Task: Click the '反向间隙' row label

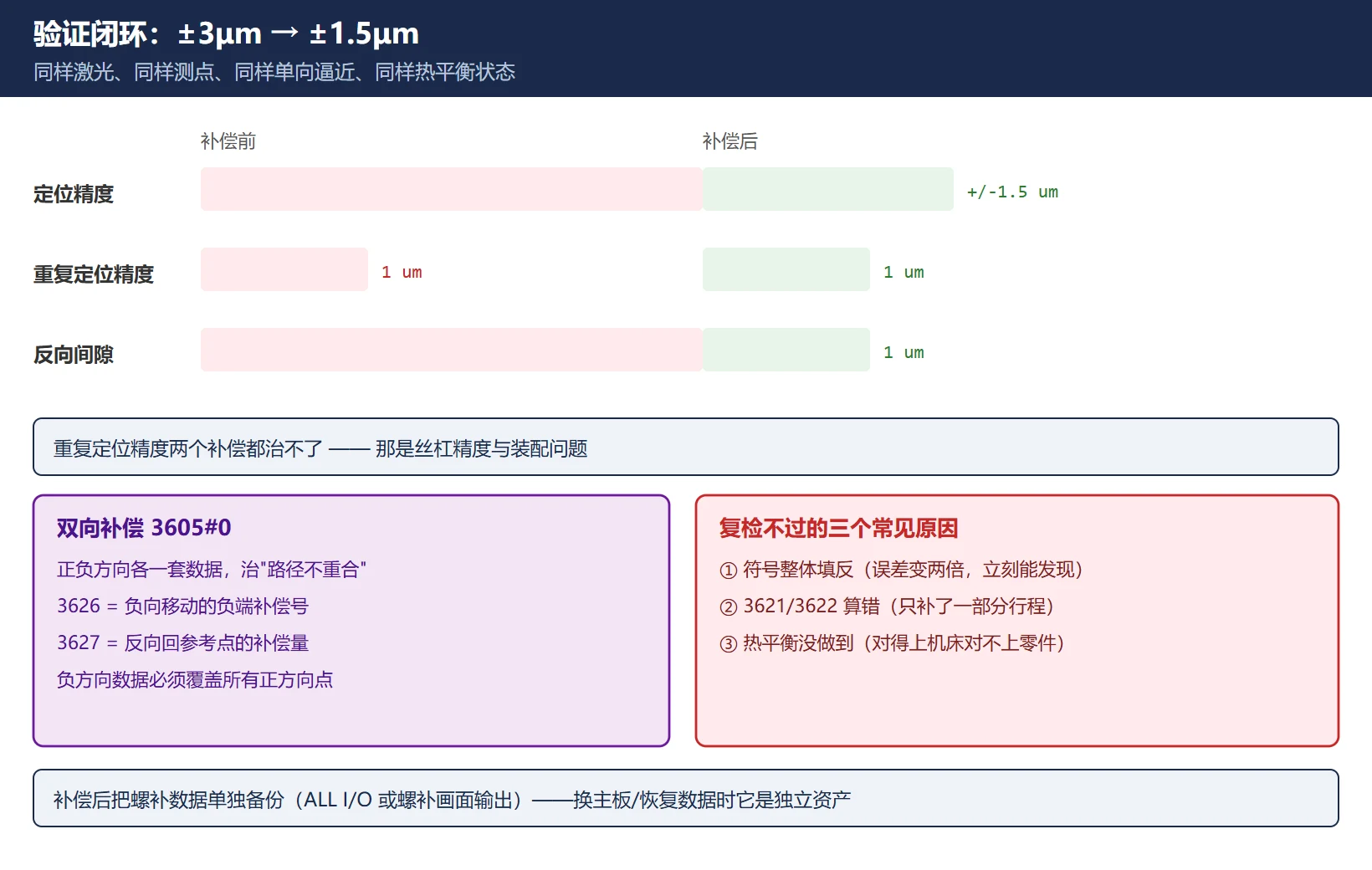Action: (x=74, y=355)
